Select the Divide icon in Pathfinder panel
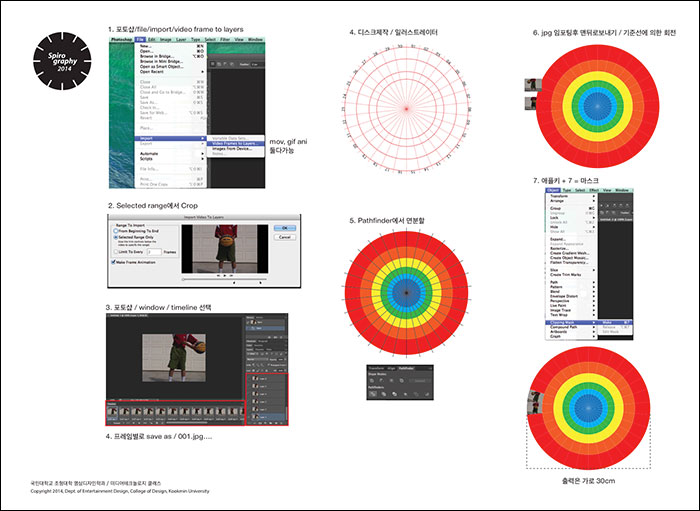Image resolution: width=700 pixels, height=511 pixels. click(x=374, y=396)
